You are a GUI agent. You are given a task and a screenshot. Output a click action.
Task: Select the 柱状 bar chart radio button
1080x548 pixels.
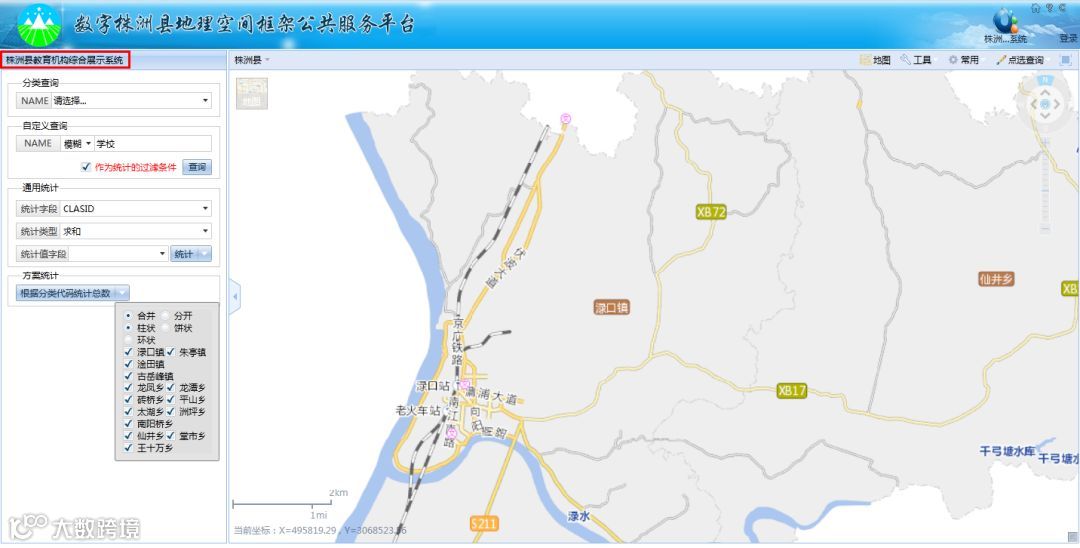[x=129, y=328]
